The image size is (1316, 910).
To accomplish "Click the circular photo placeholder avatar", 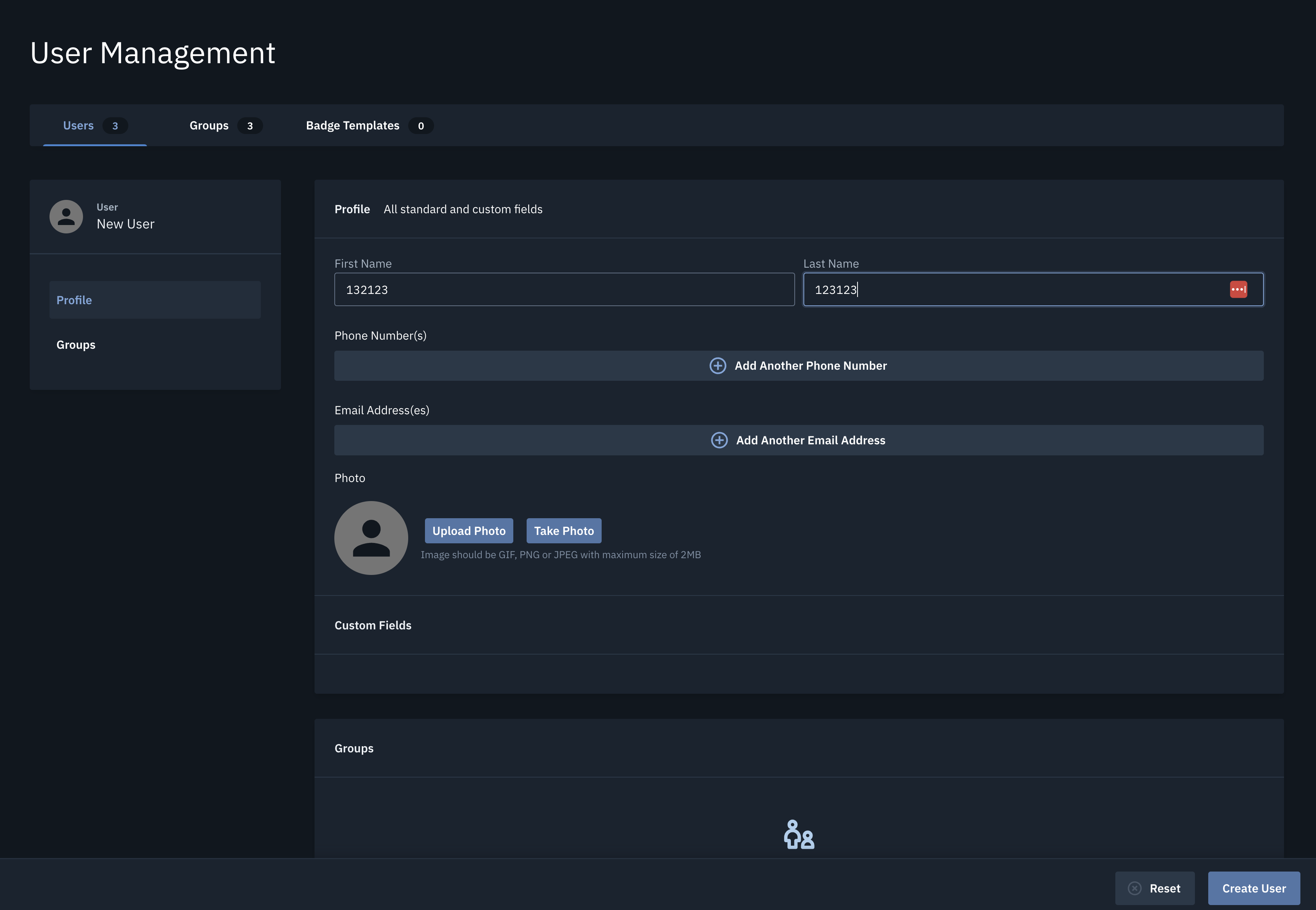I will coord(371,538).
